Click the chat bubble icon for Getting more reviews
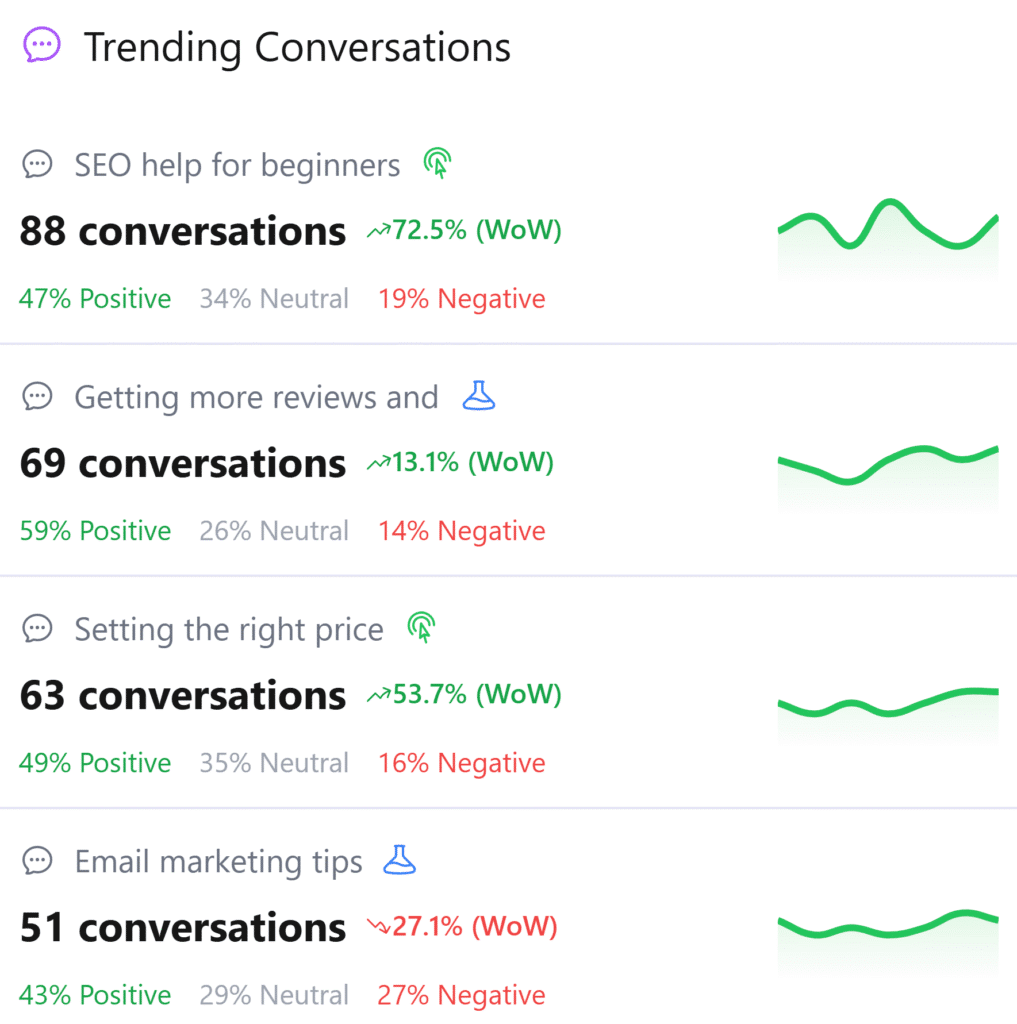Screen dimensions: 1017x1024 coord(37,396)
